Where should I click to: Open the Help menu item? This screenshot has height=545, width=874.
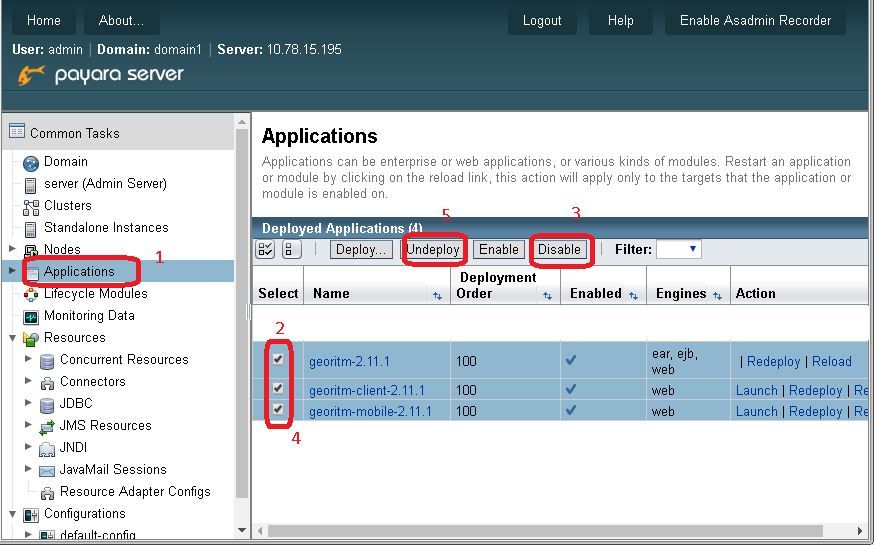(620, 21)
